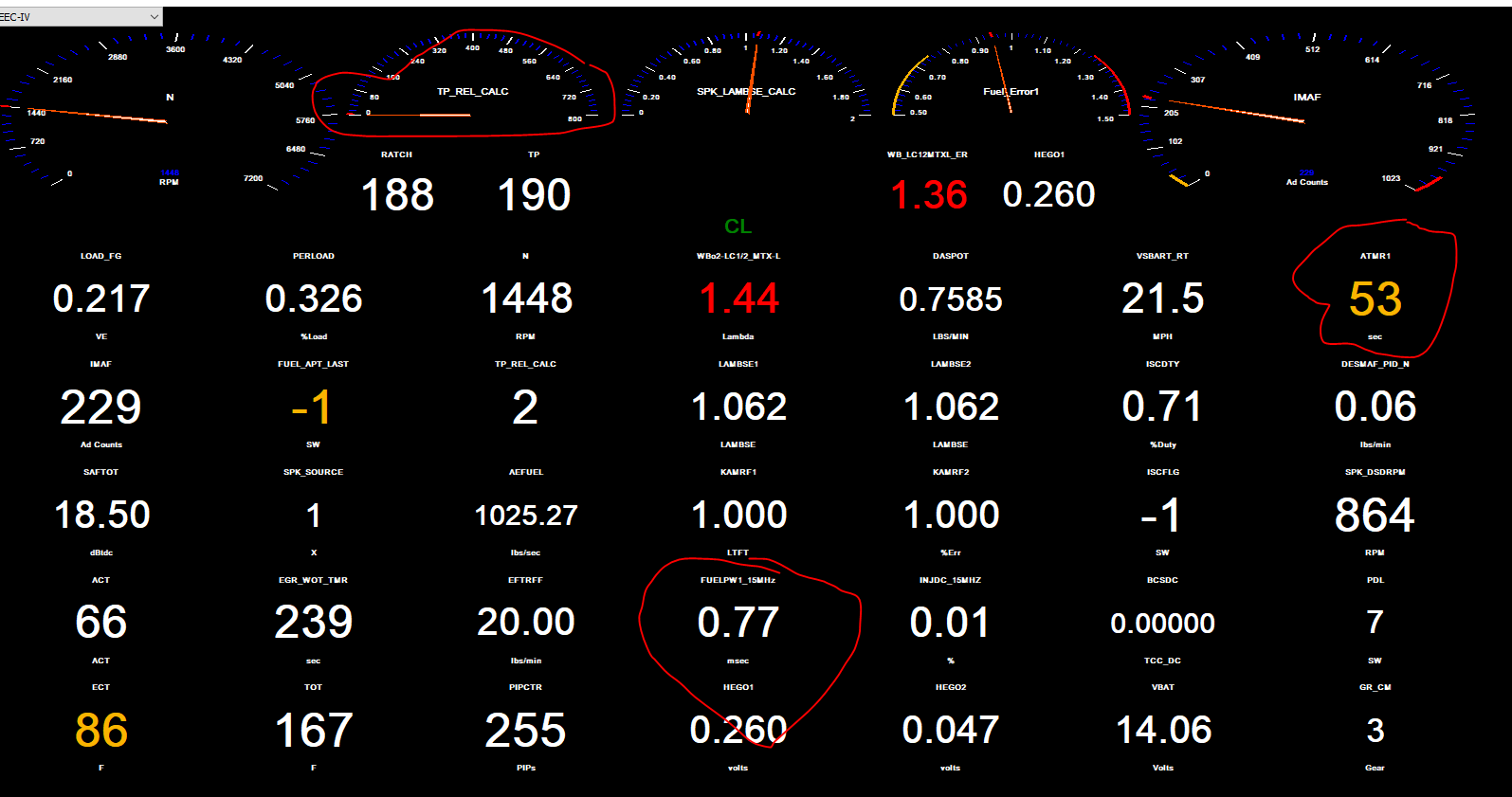
Task: Select the LOAD_FG value 0.217
Action: tap(101, 299)
